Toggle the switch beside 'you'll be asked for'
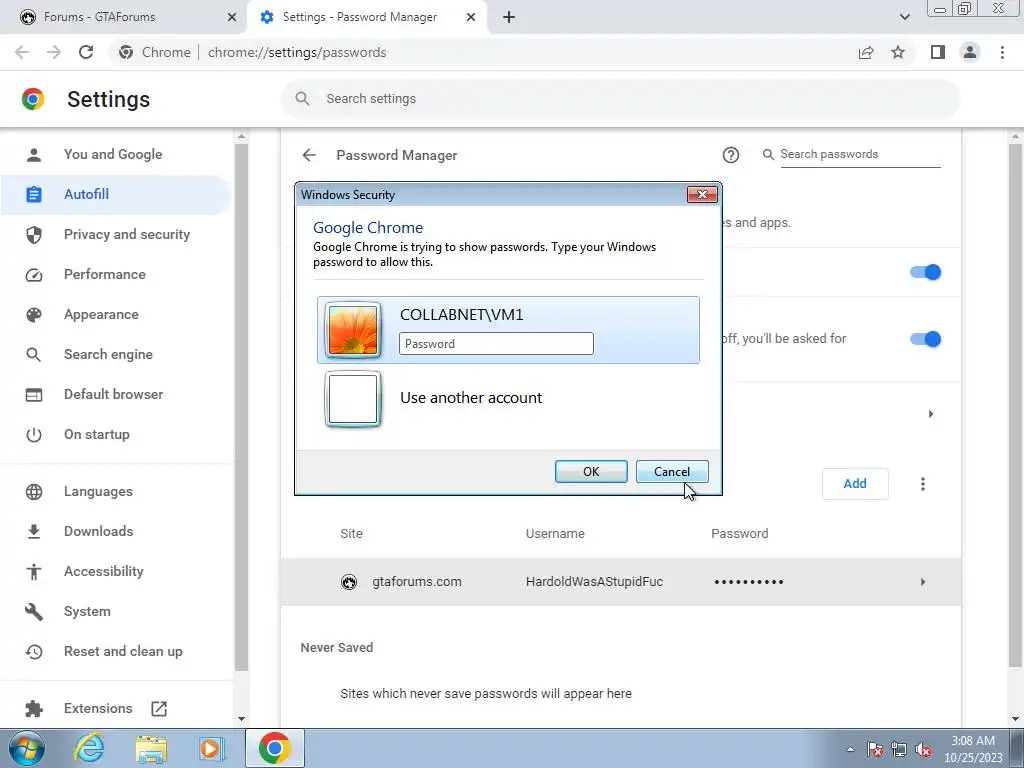This screenshot has width=1024, height=768. click(925, 339)
